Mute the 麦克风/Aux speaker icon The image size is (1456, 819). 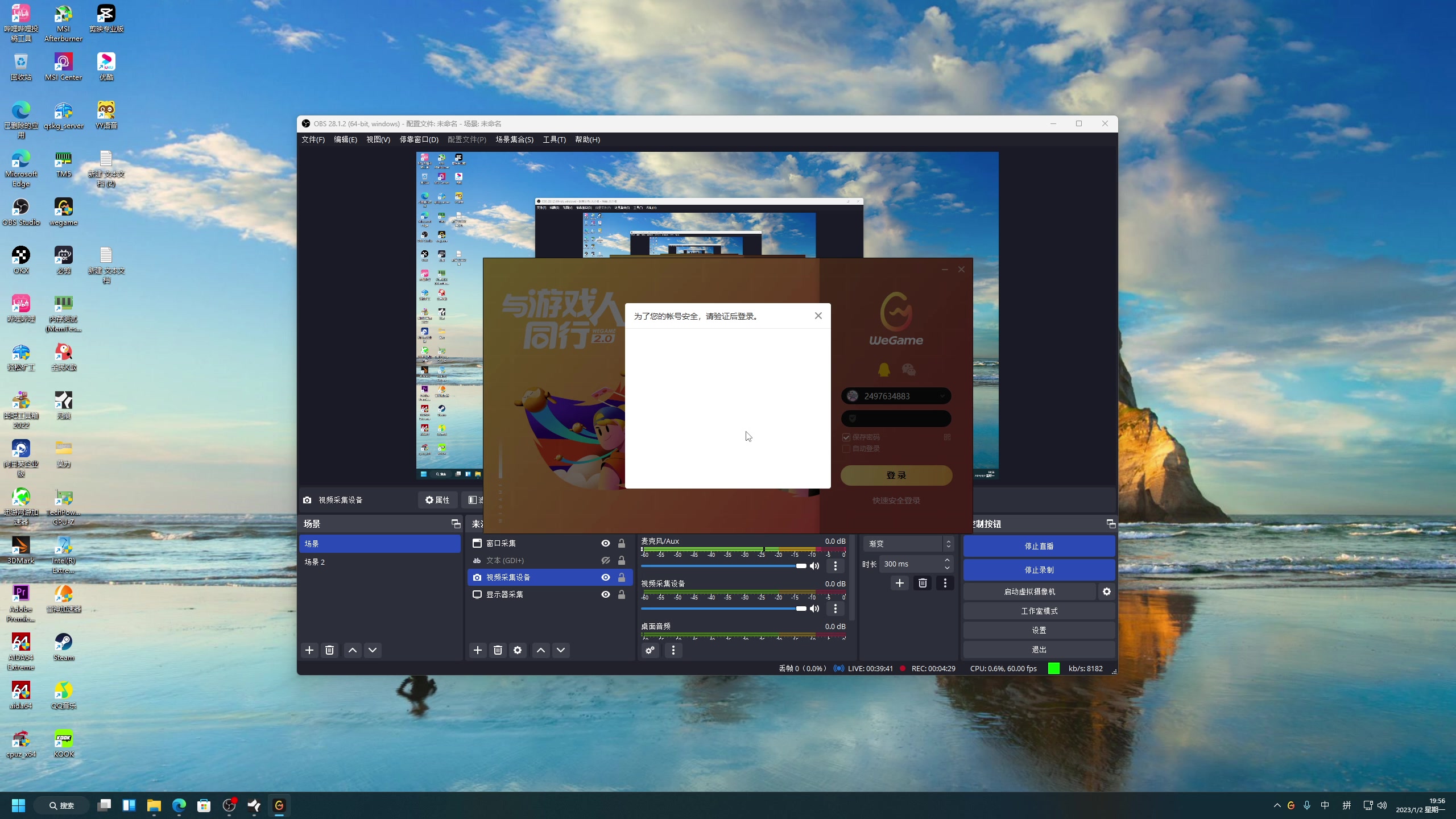coord(814,566)
